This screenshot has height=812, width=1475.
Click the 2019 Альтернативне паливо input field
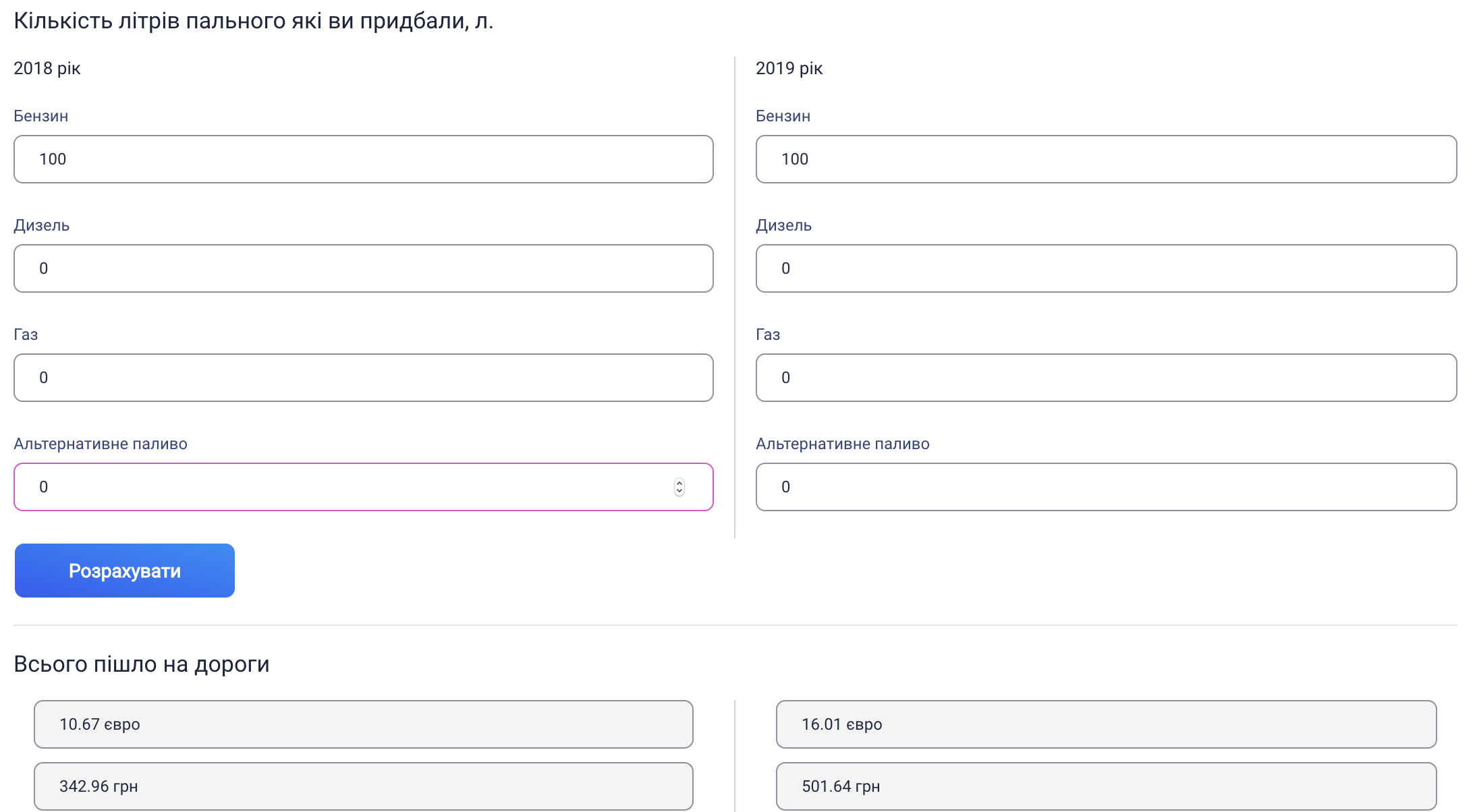tap(1105, 487)
